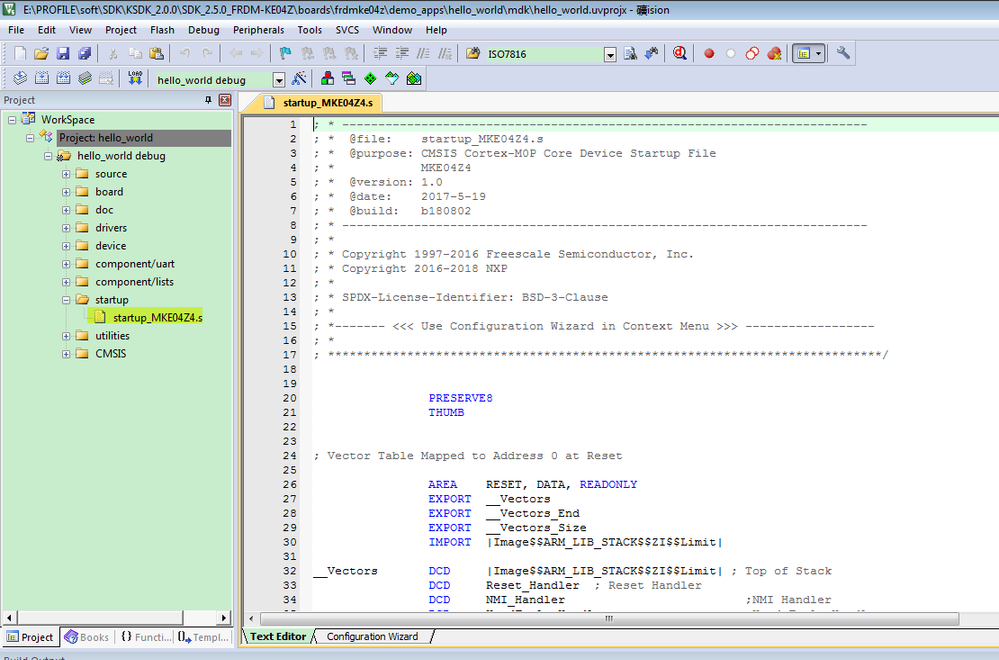Screen dimensions: 999x660
Task: Open Options for Target magic wand icon
Action: (x=299, y=78)
